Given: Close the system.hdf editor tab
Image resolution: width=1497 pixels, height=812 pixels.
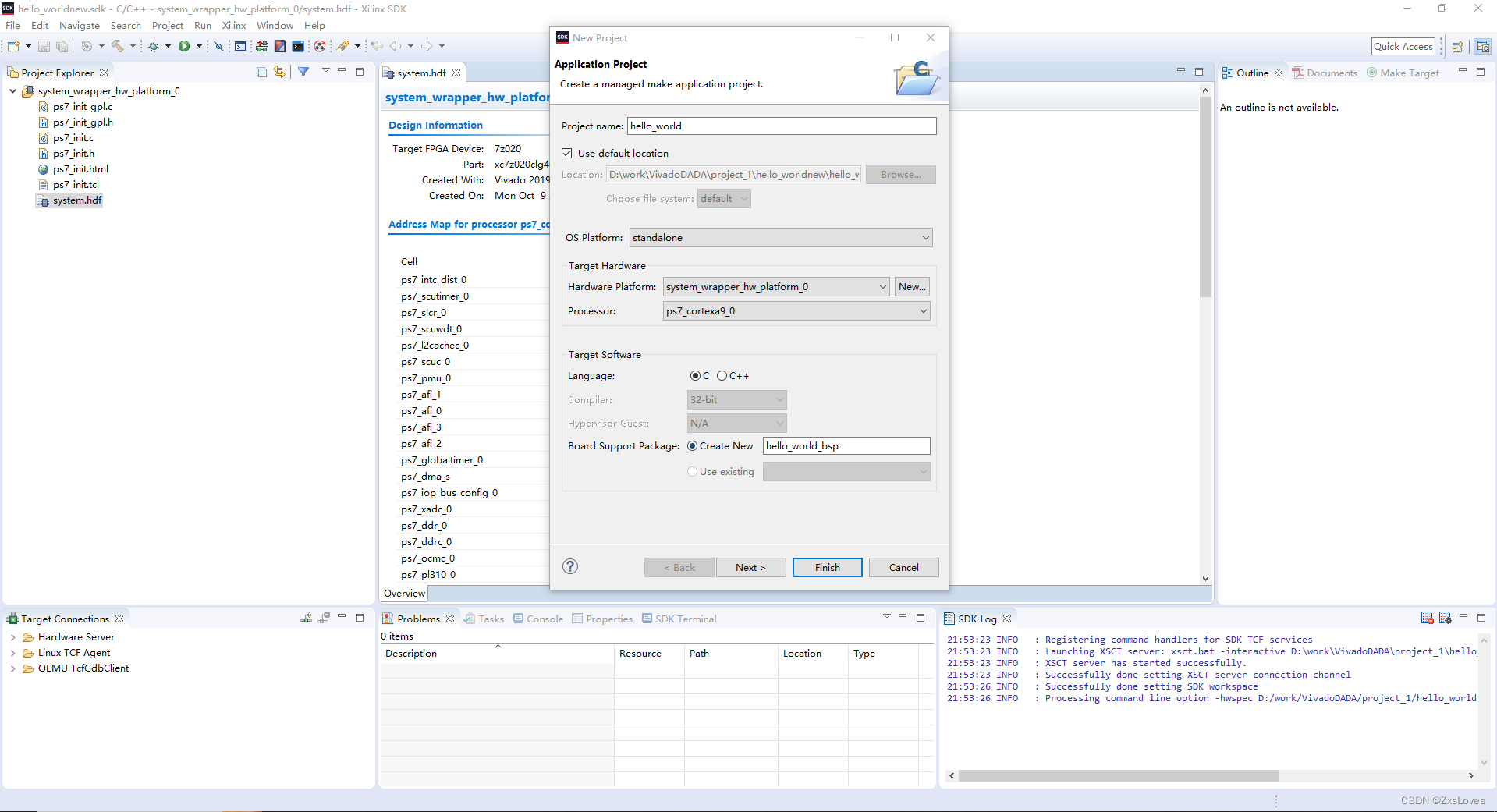Looking at the screenshot, I should [456, 73].
